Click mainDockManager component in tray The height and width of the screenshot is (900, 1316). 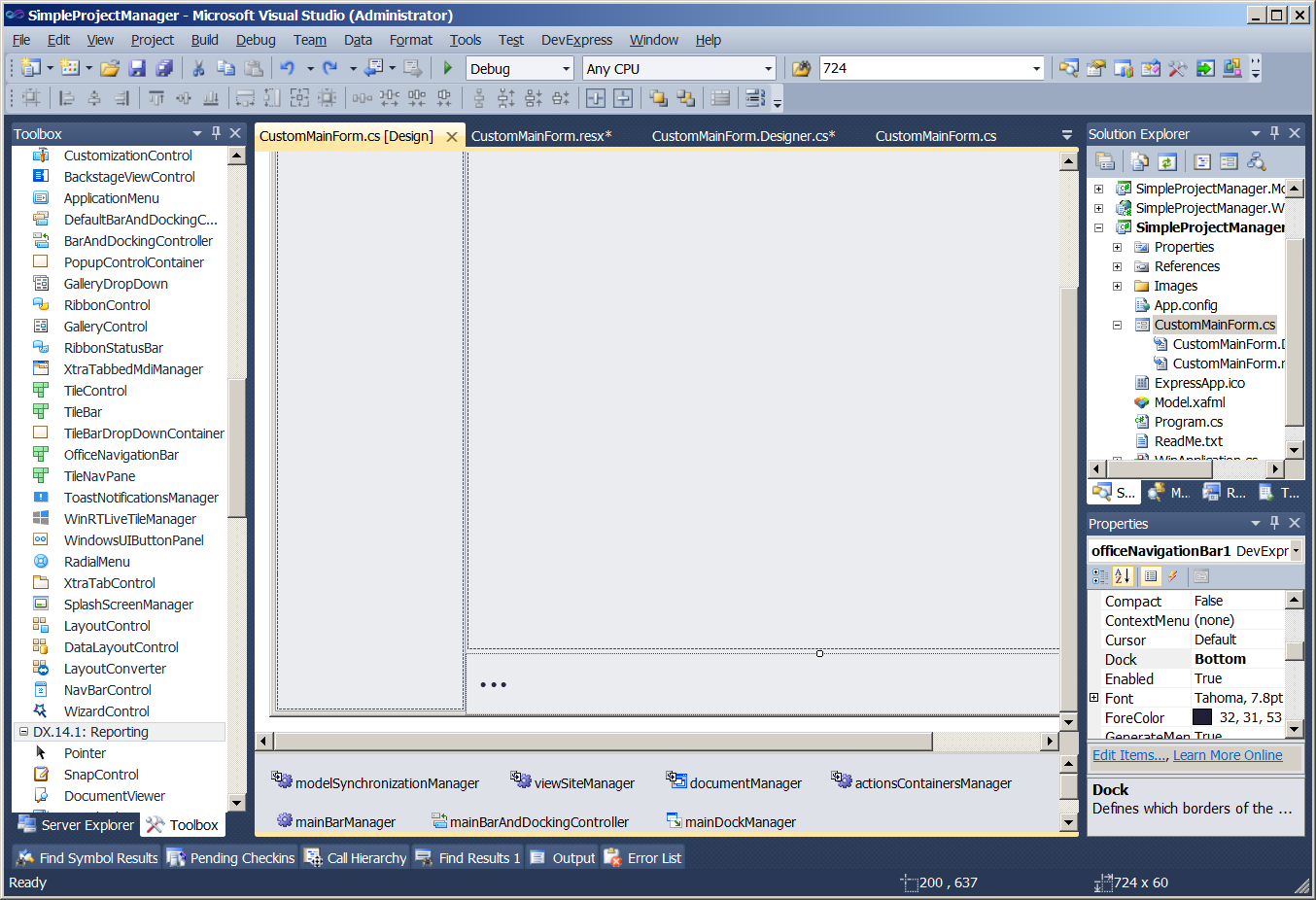pos(731,821)
